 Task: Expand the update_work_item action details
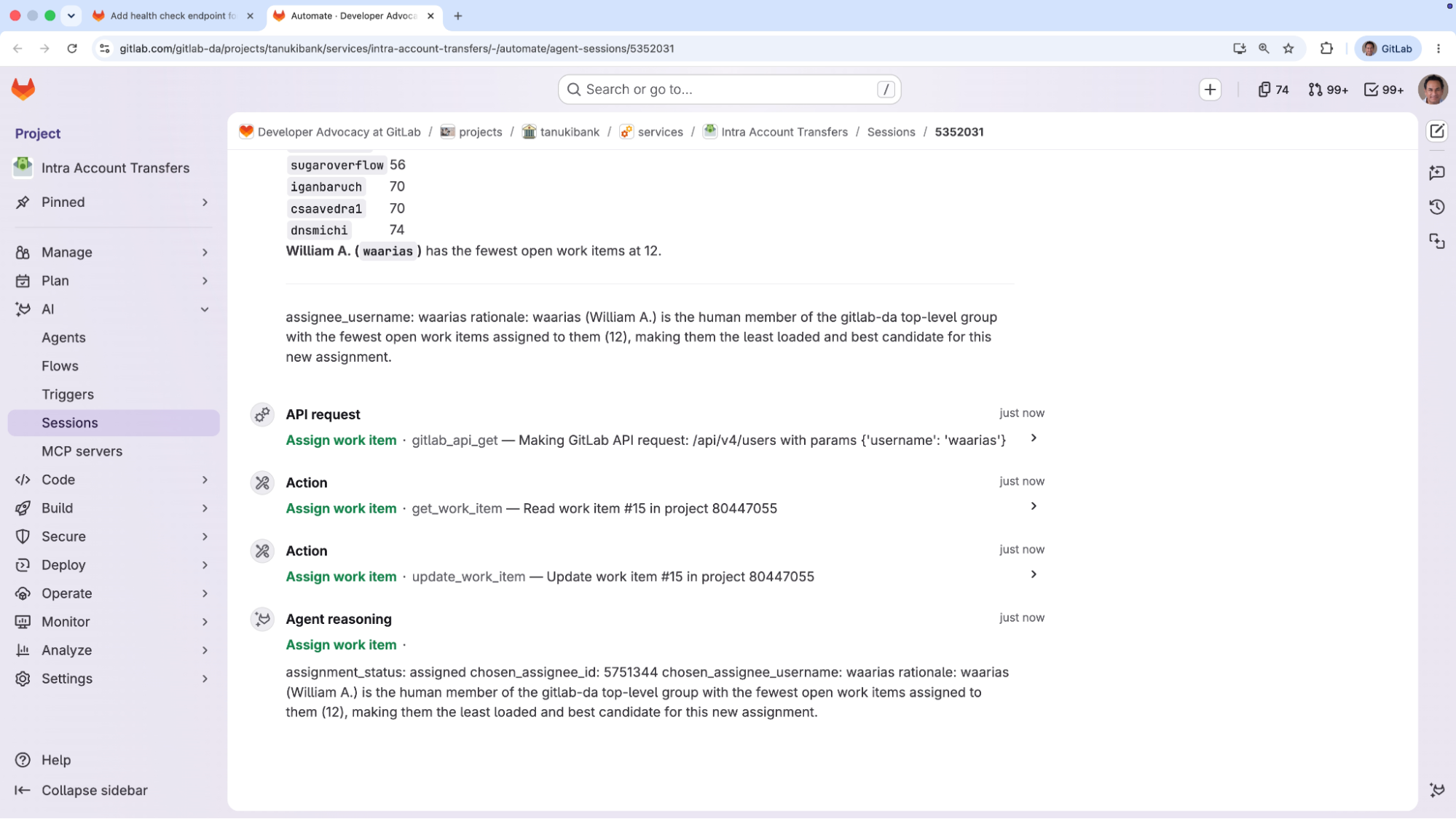1033,574
